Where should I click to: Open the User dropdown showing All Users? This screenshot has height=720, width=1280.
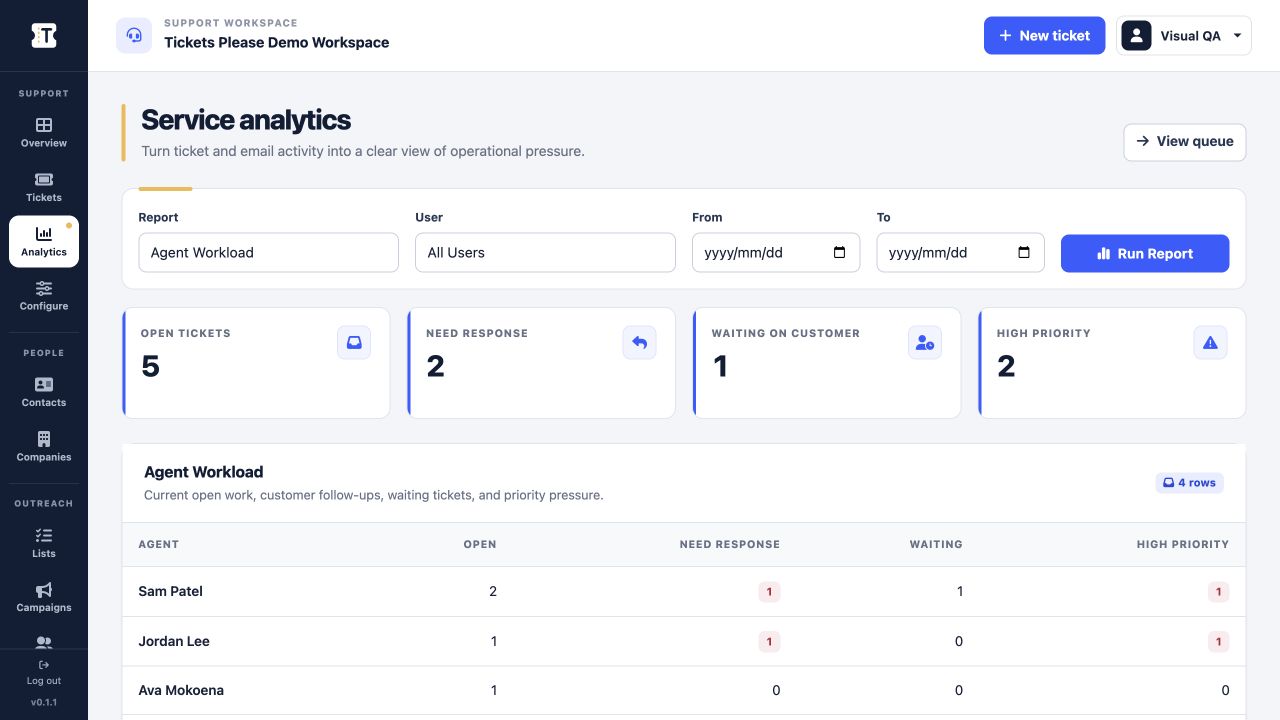(545, 253)
